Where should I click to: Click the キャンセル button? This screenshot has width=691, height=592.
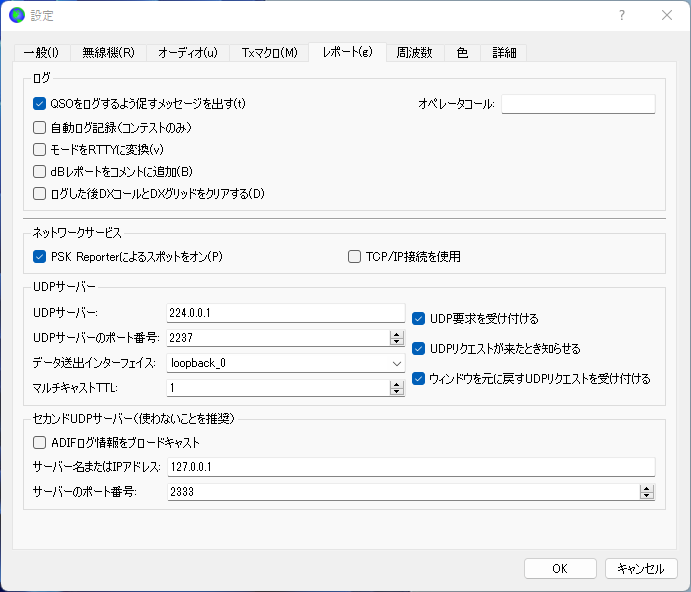pos(641,569)
